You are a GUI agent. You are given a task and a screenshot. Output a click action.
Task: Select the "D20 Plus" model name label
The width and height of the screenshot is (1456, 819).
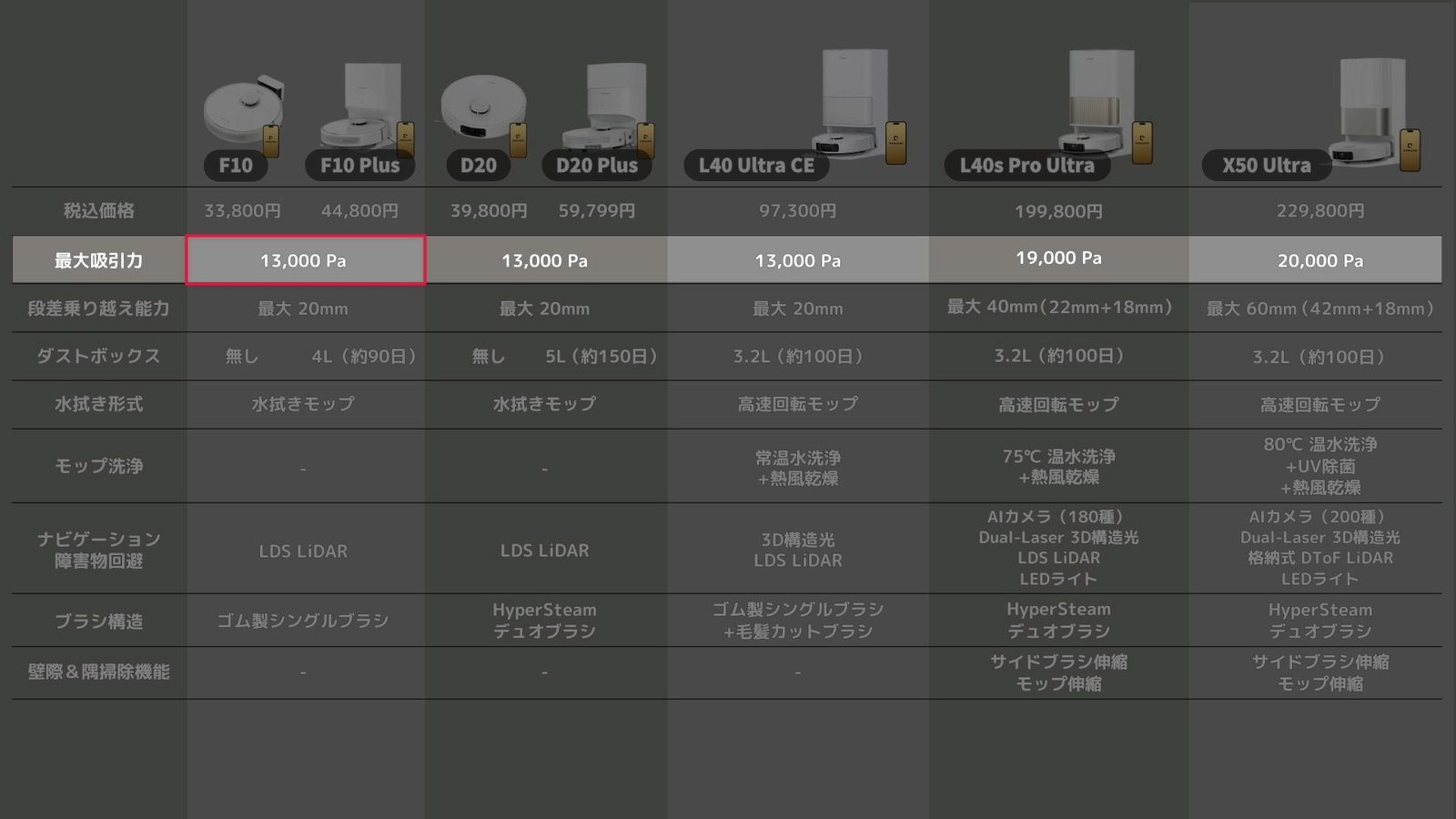coord(597,166)
